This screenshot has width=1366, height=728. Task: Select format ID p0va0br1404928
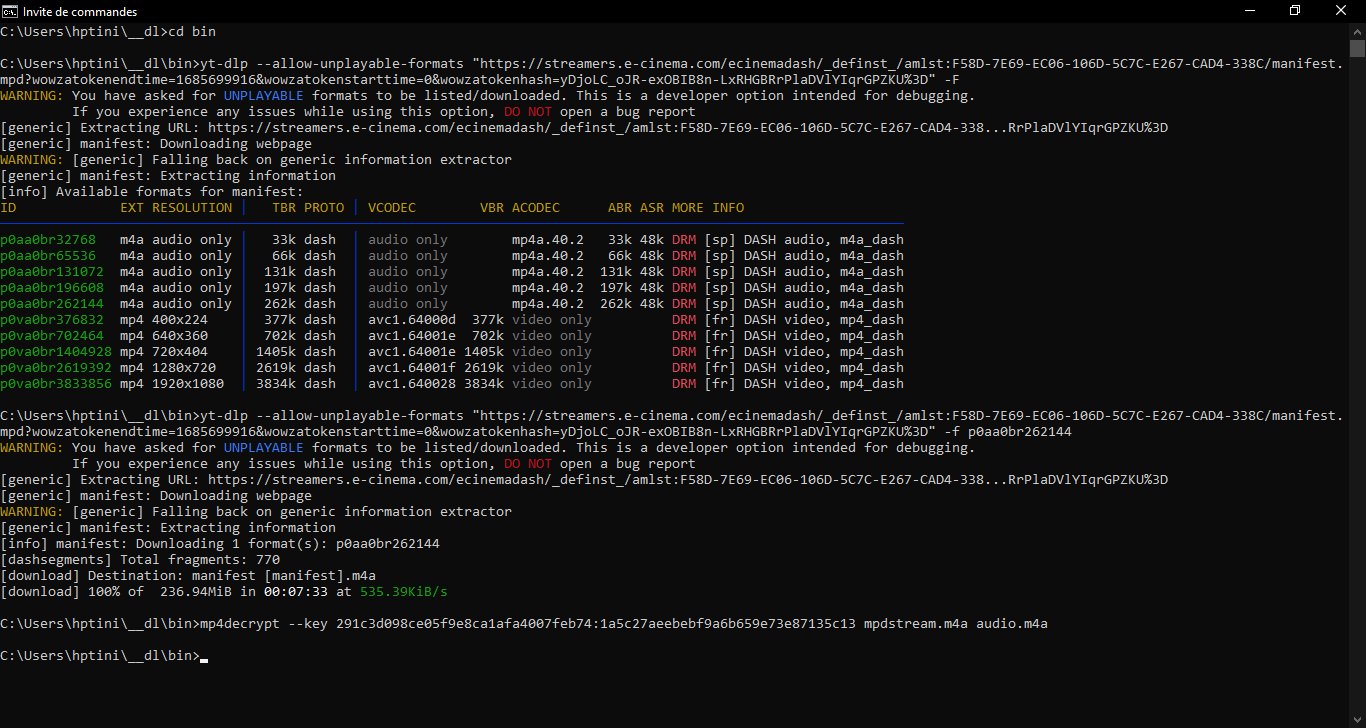click(x=56, y=352)
